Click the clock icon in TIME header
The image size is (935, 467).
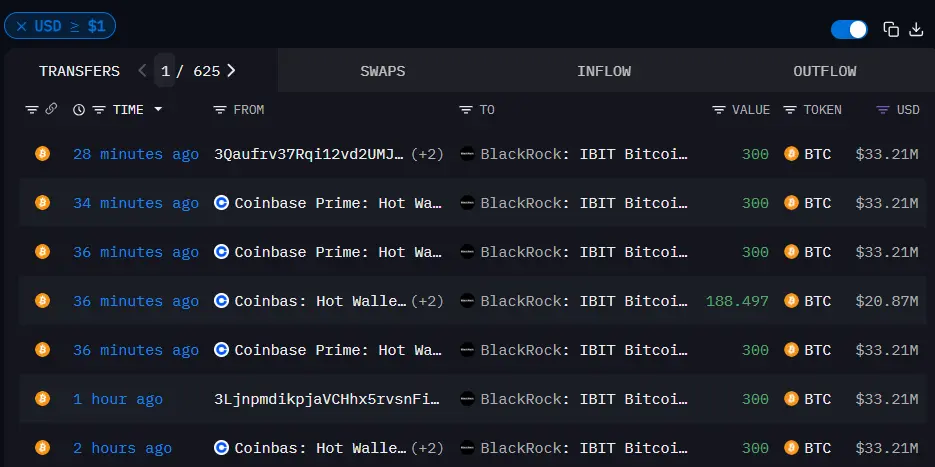(79, 110)
